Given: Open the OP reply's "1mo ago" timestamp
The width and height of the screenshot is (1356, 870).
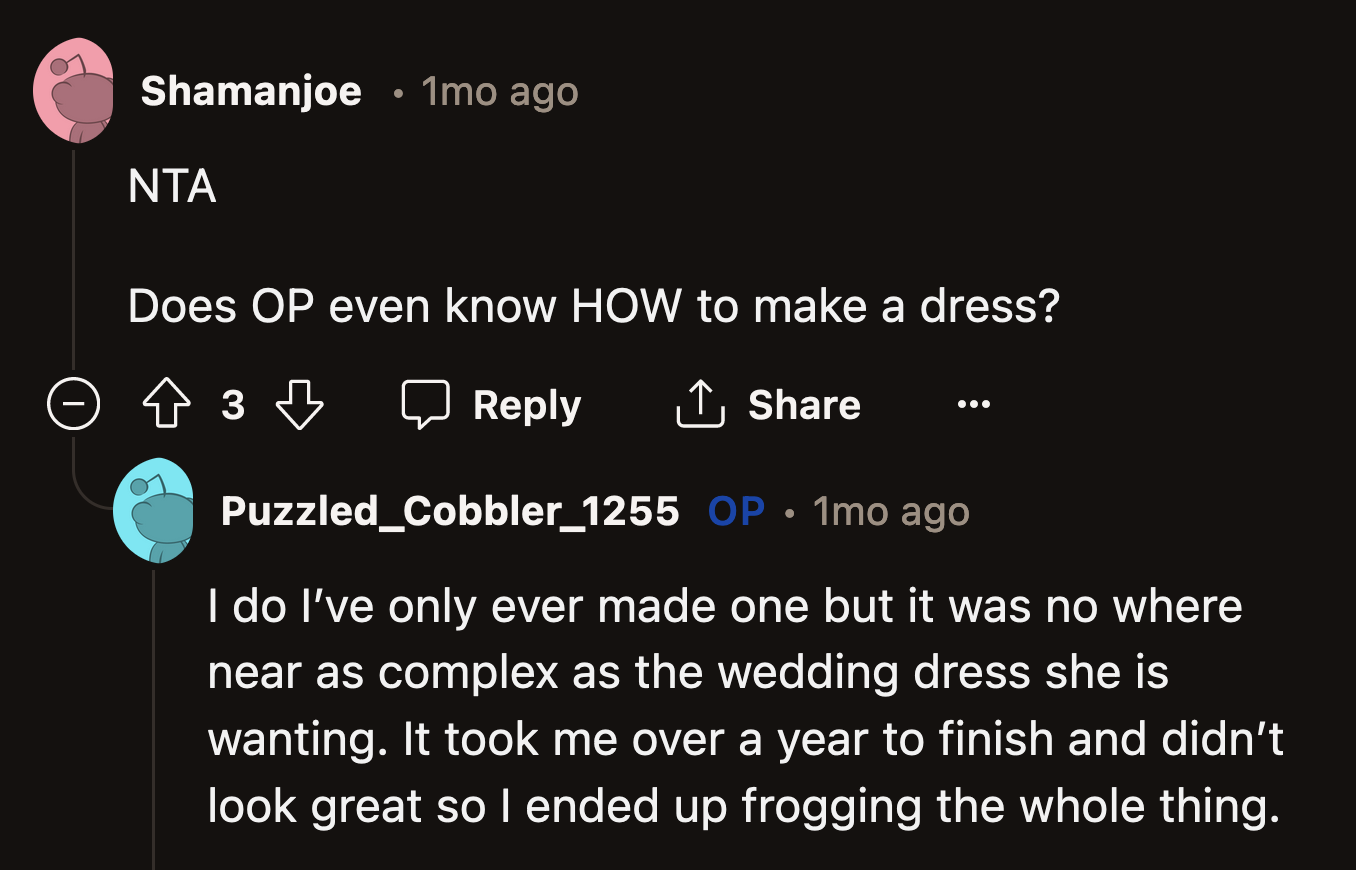Looking at the screenshot, I should click(x=891, y=512).
